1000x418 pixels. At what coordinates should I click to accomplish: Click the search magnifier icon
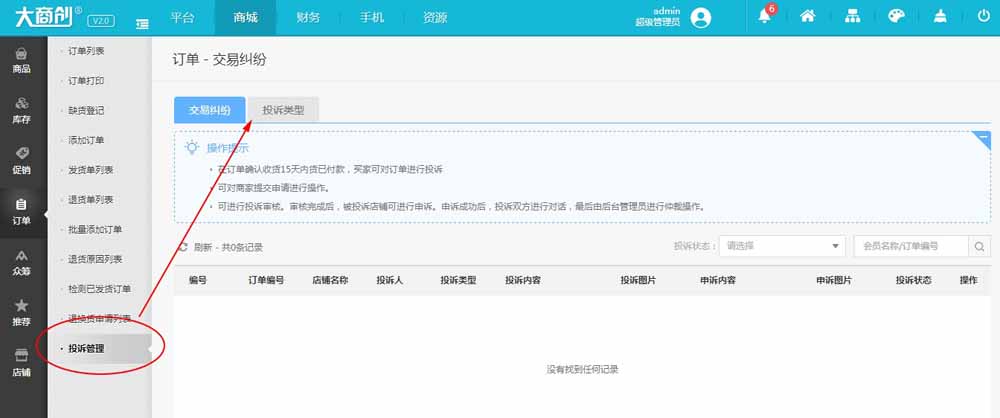pyautogui.click(x=980, y=246)
